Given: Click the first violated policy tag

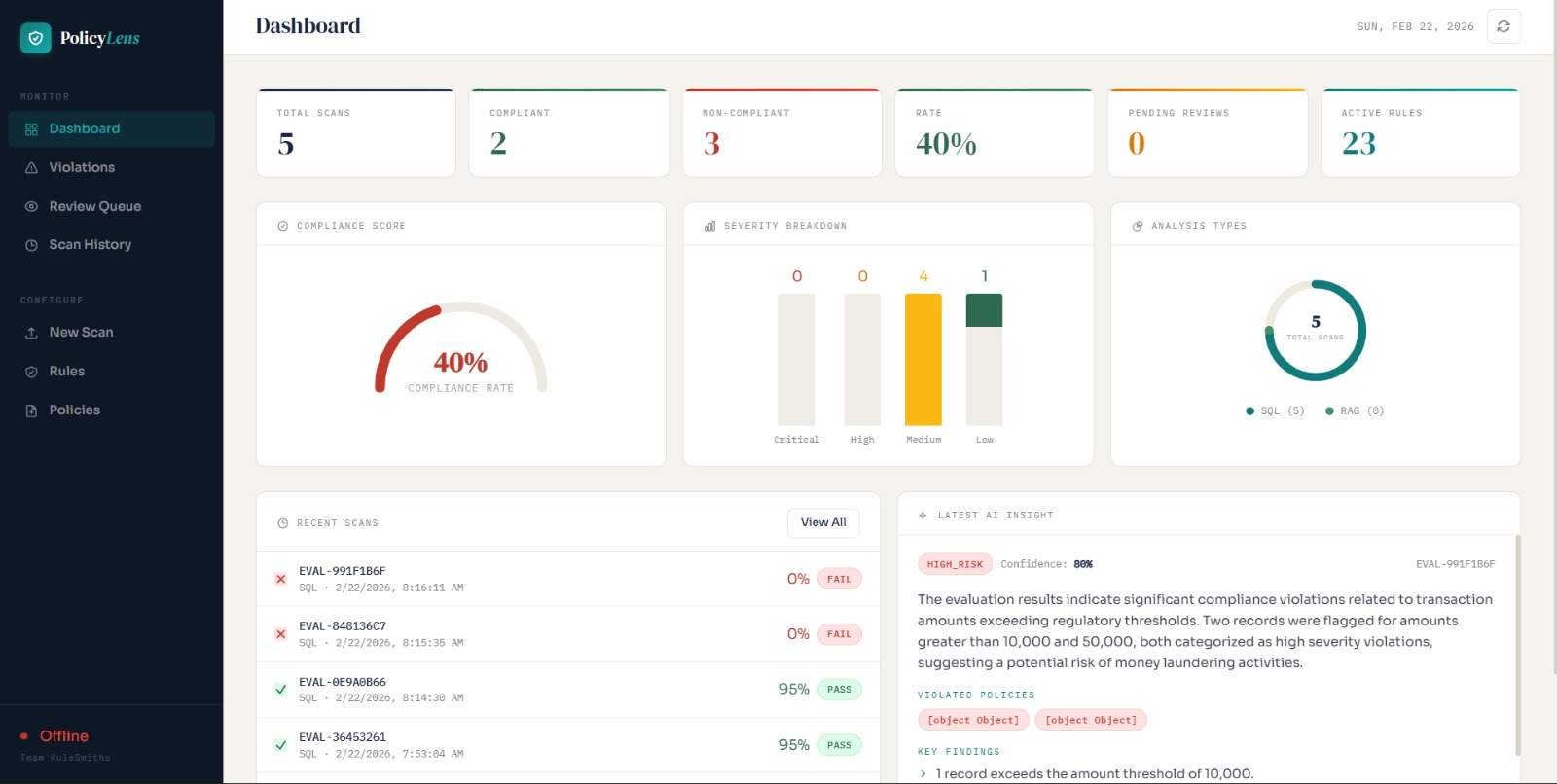Looking at the screenshot, I should [x=972, y=720].
